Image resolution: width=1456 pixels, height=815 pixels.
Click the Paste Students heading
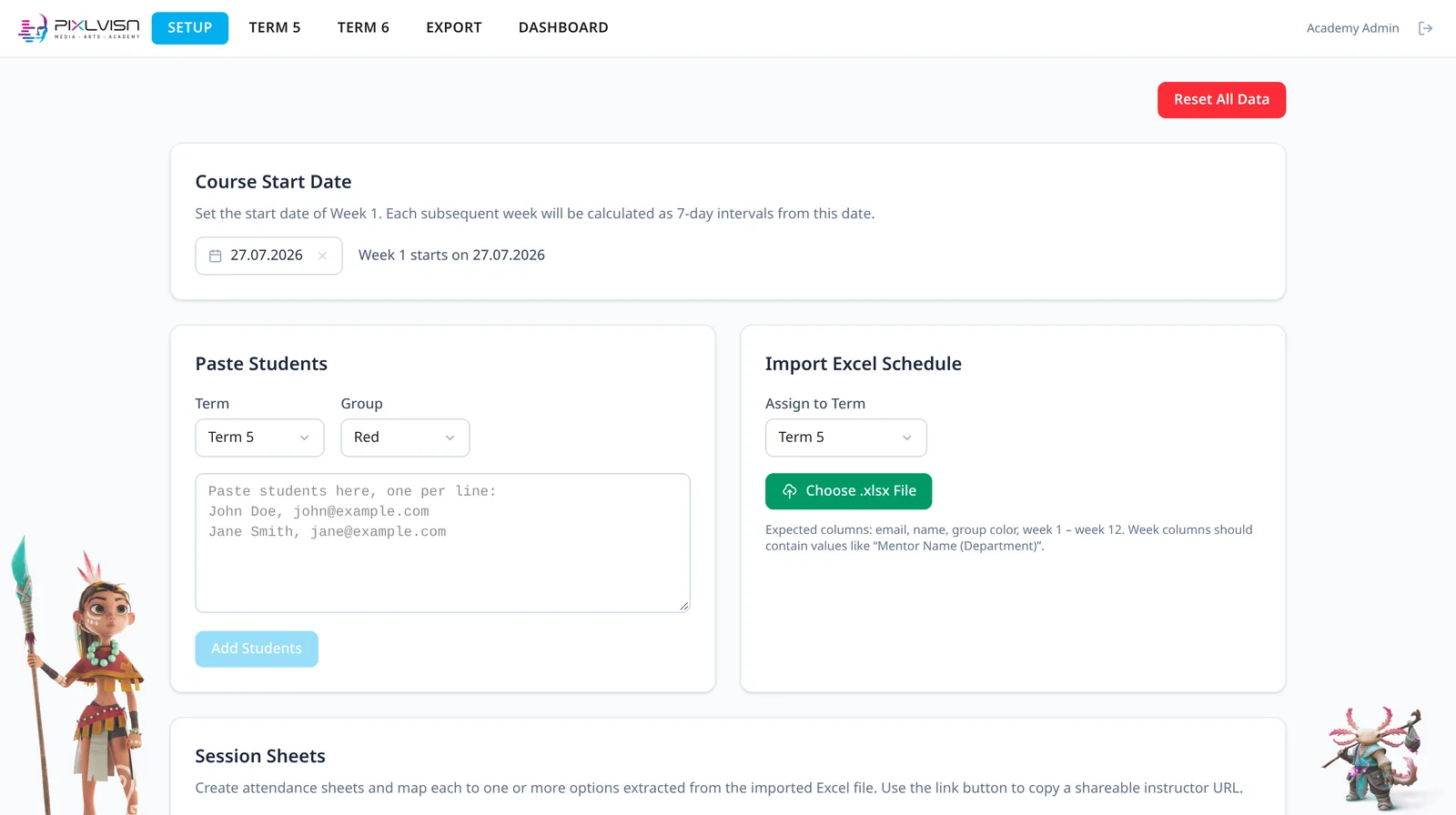click(261, 364)
